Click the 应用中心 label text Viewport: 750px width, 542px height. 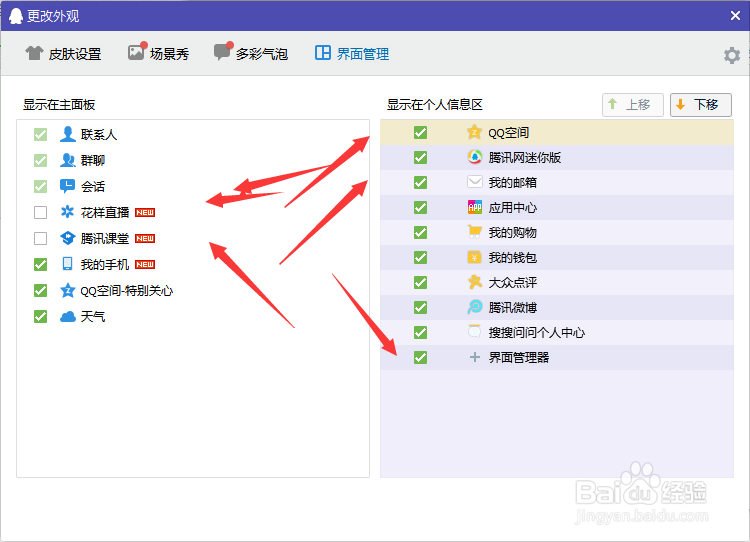(512, 208)
